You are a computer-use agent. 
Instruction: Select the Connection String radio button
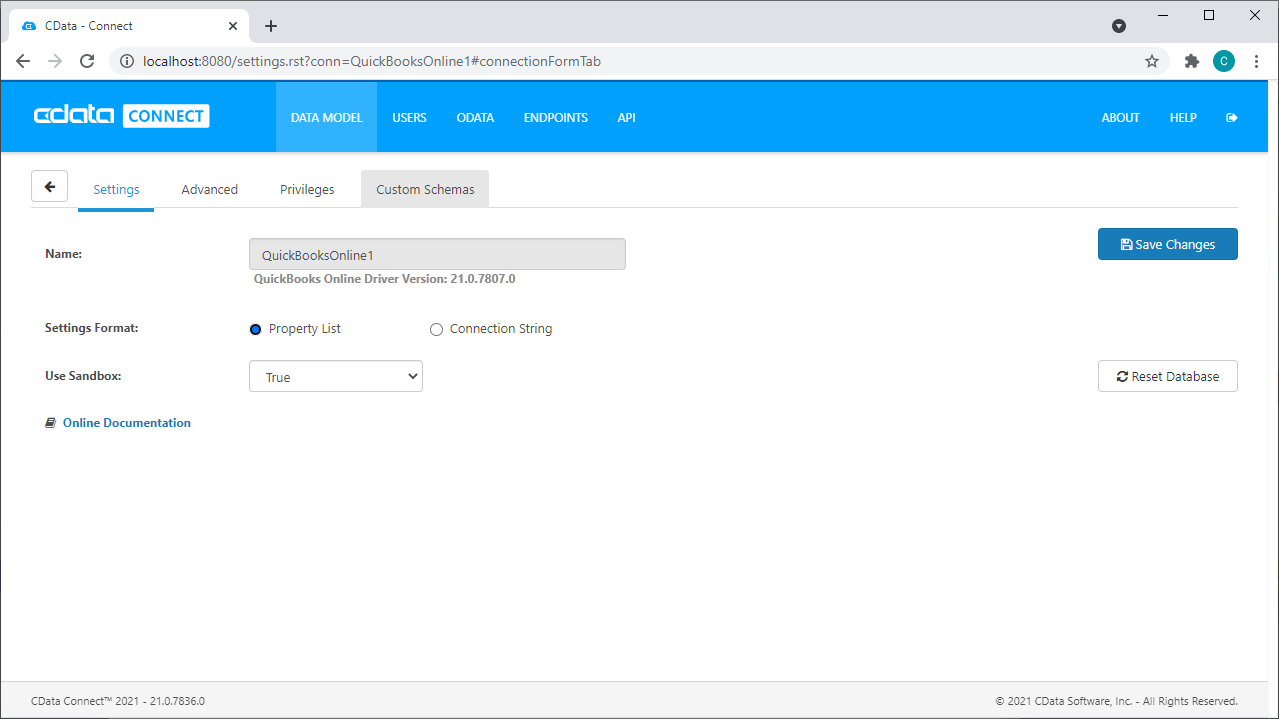[x=436, y=329]
